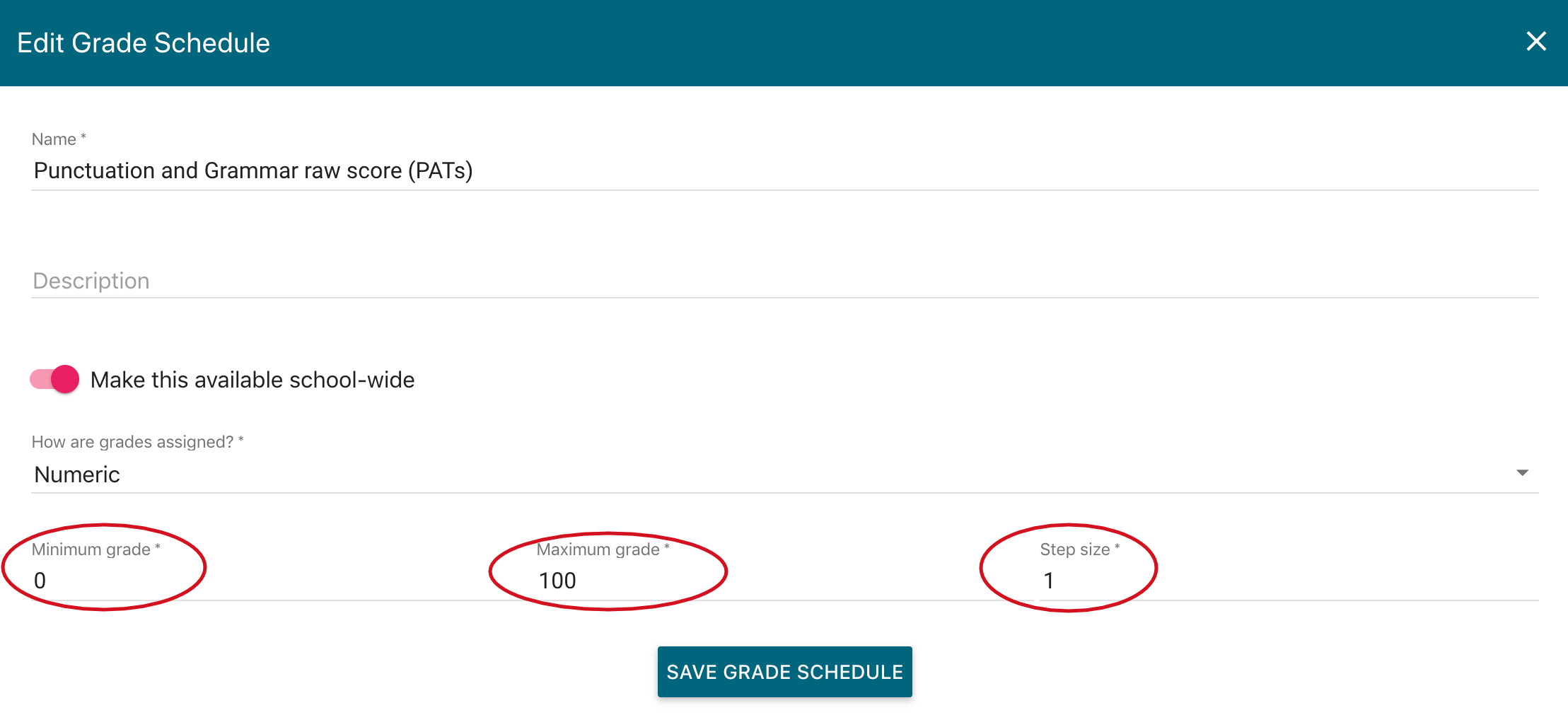Open the 'How are grades assigned?' dropdown
1568x727 pixels.
(x=778, y=474)
